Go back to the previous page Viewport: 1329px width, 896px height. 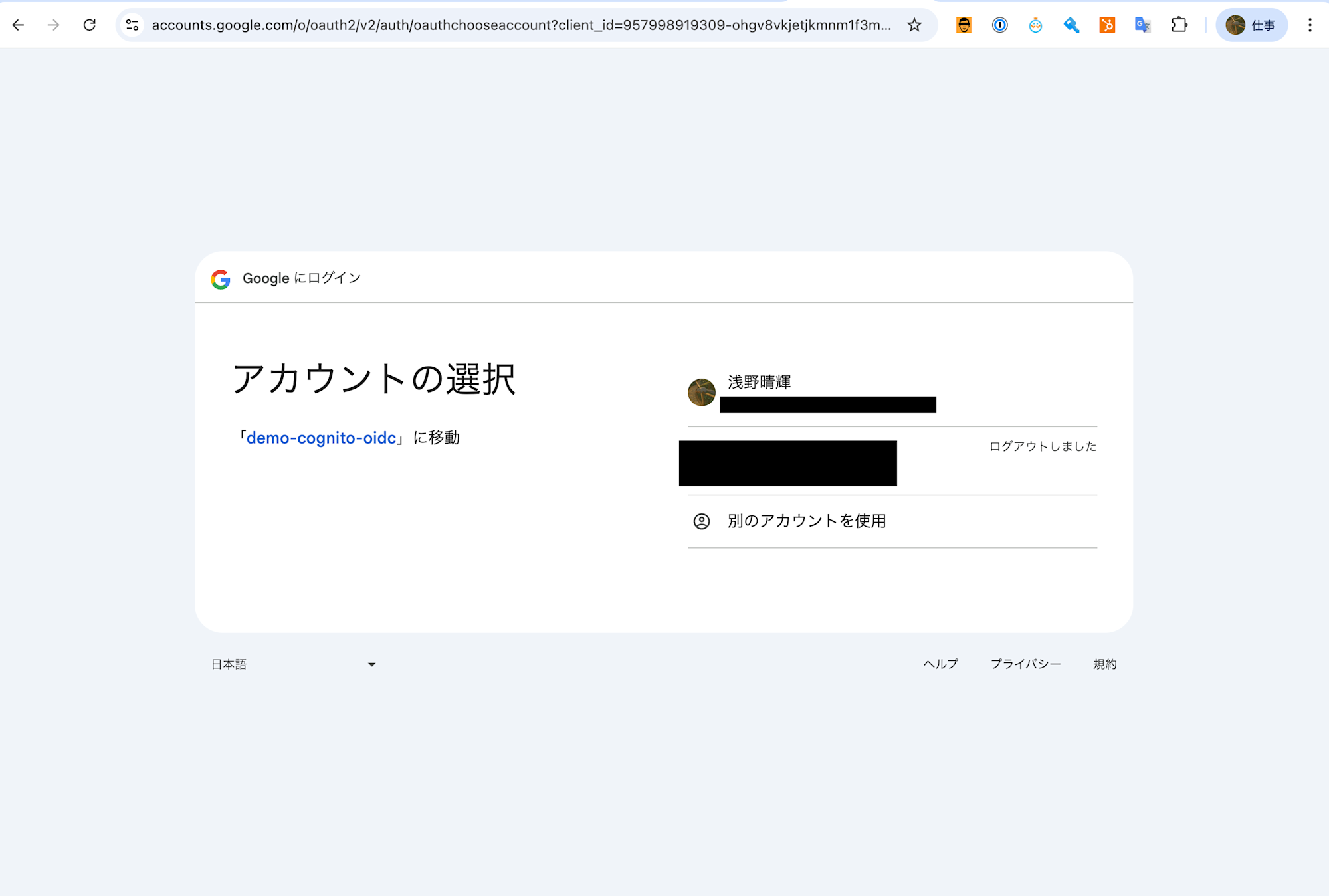point(18,25)
